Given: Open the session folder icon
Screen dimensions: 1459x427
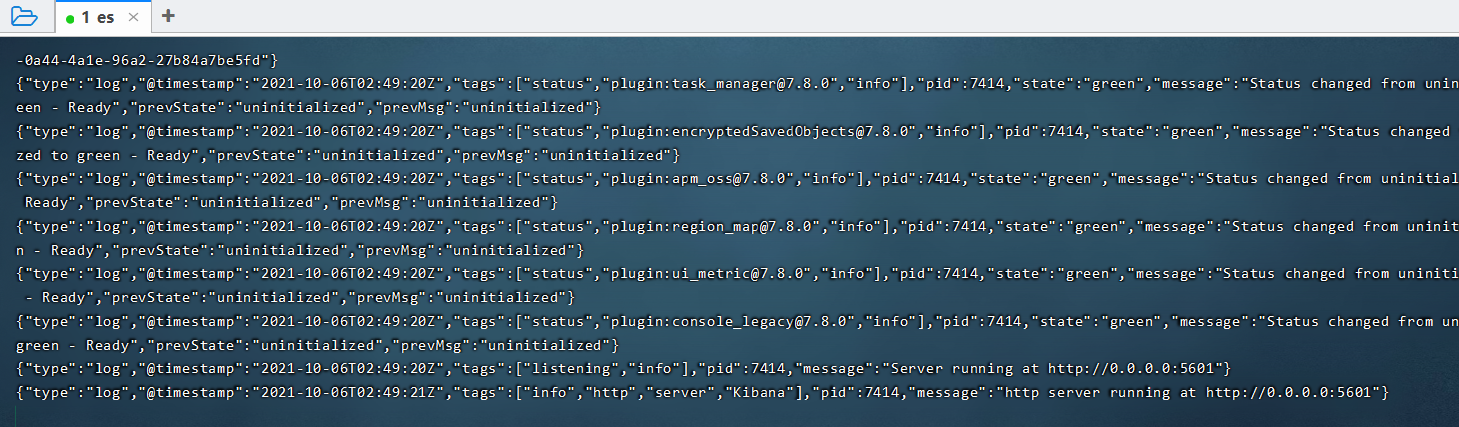Looking at the screenshot, I should pyautogui.click(x=23, y=16).
